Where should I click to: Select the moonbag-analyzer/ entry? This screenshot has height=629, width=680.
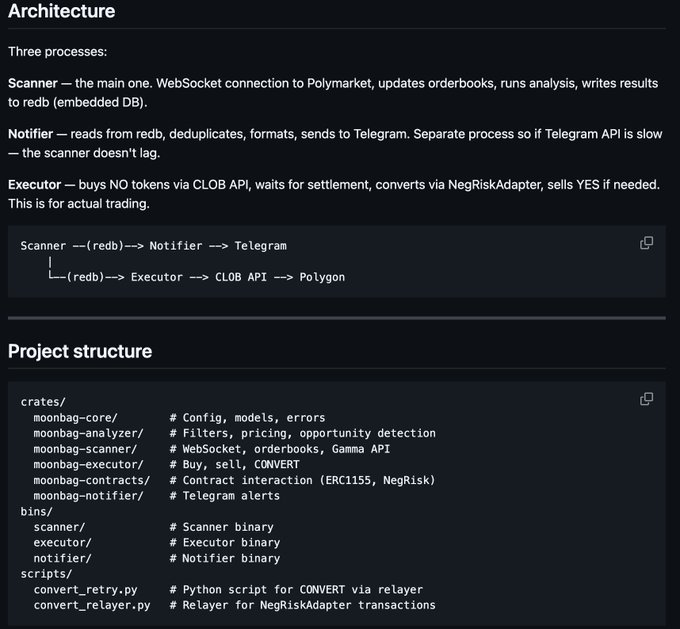[88, 433]
